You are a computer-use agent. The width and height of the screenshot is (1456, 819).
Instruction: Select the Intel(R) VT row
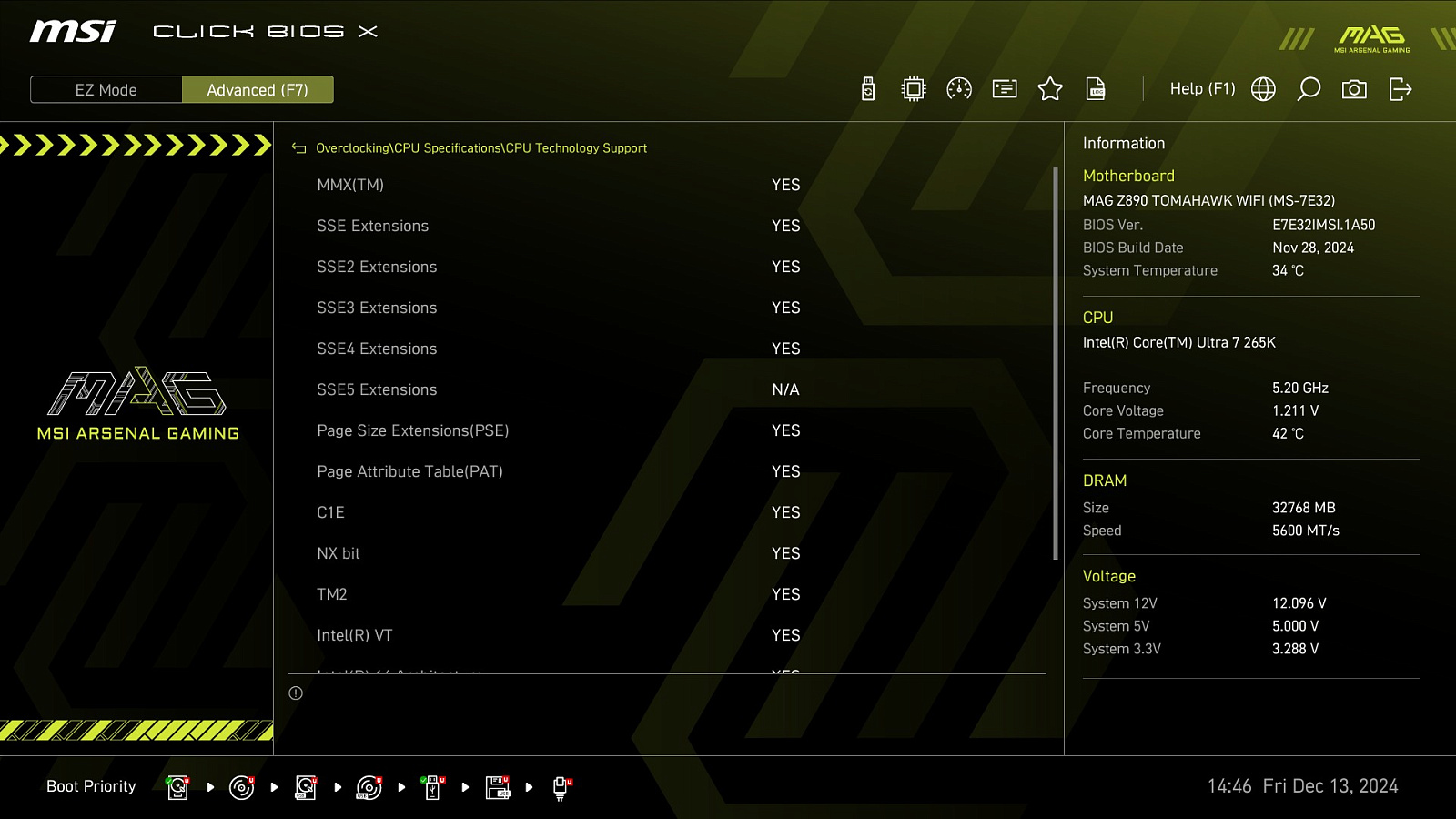tap(668, 635)
